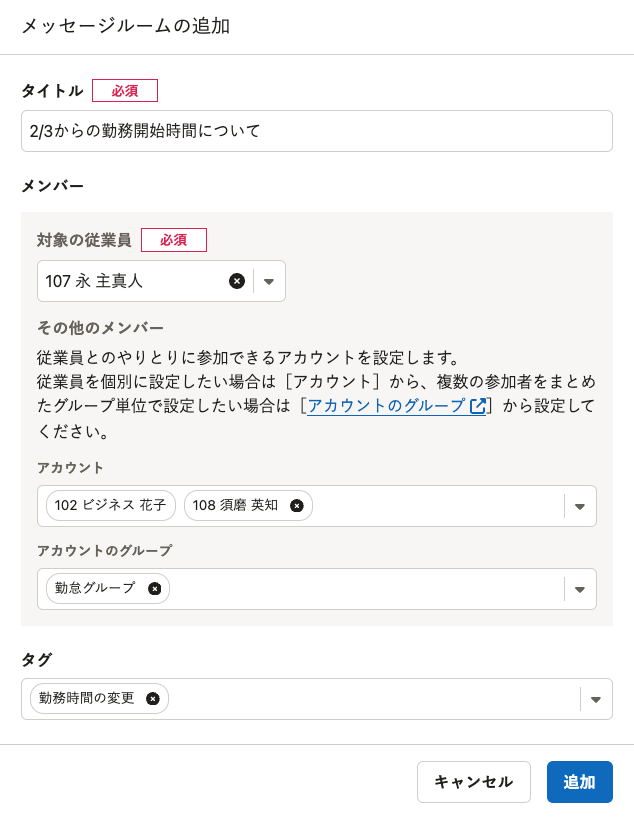The width and height of the screenshot is (634, 817).
Task: Open タグ dropdown arrow
Action: click(x=596, y=700)
